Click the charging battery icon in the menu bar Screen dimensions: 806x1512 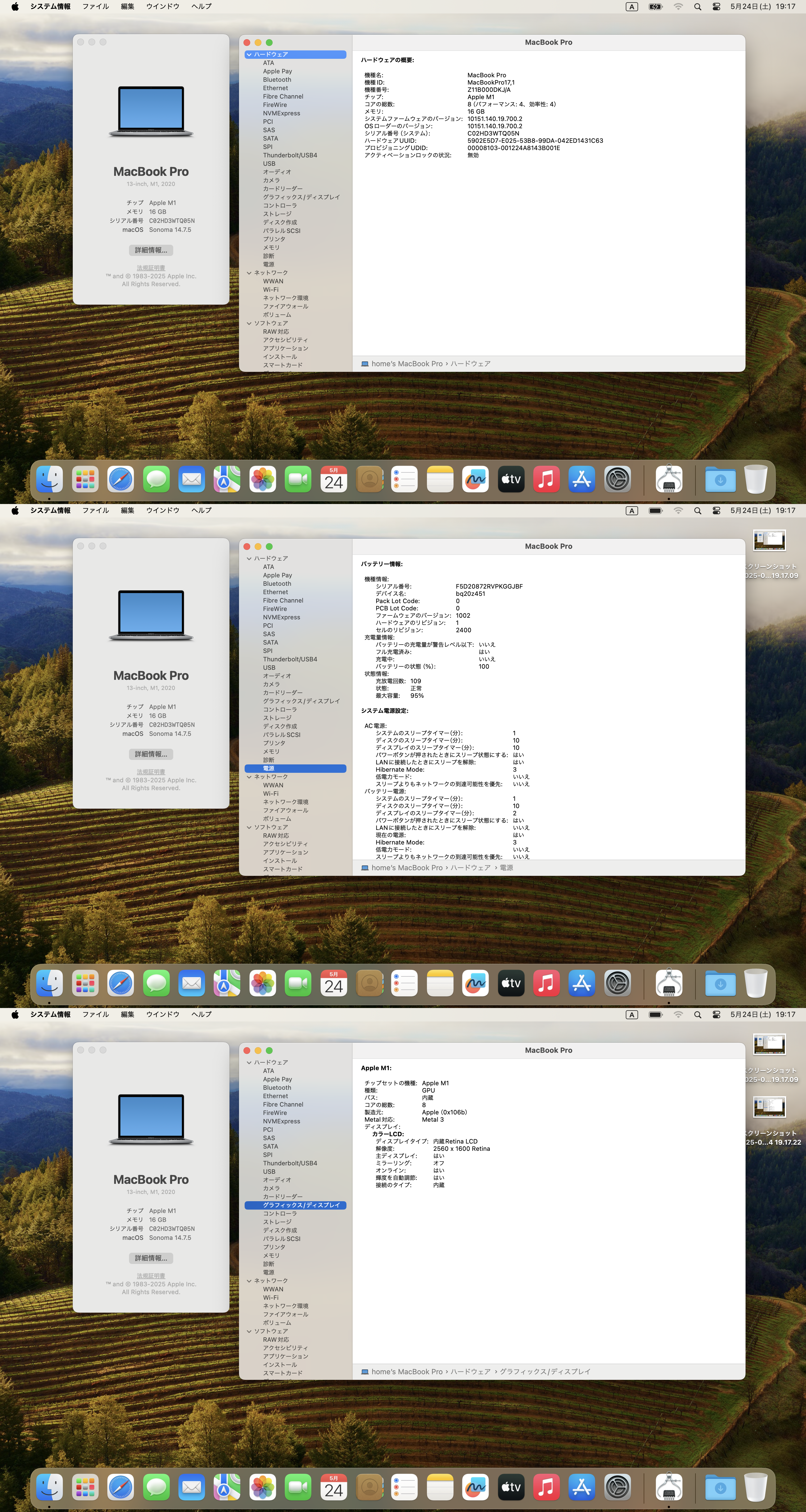tap(655, 6)
